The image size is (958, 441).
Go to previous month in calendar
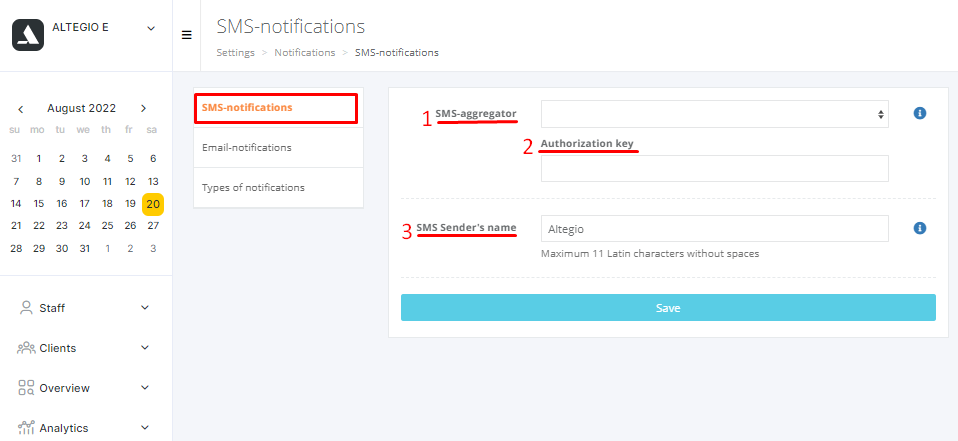tap(20, 108)
